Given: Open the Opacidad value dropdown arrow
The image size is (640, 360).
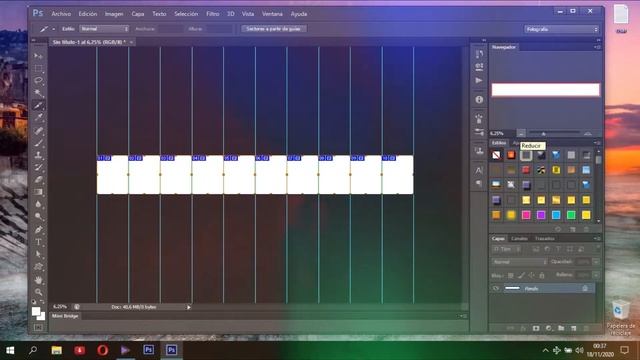Looking at the screenshot, I should tap(596, 262).
